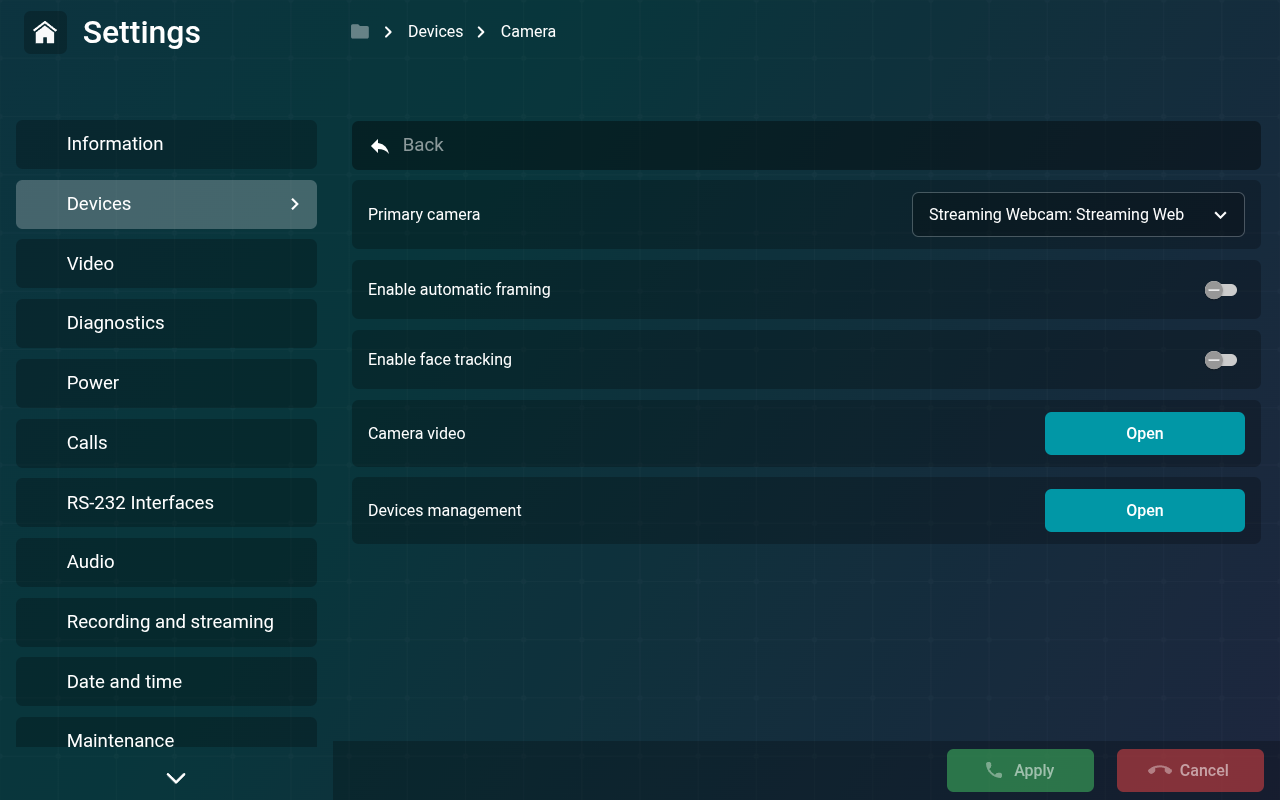Go to Devices via the breadcrumb
This screenshot has height=800, width=1280.
(435, 31)
